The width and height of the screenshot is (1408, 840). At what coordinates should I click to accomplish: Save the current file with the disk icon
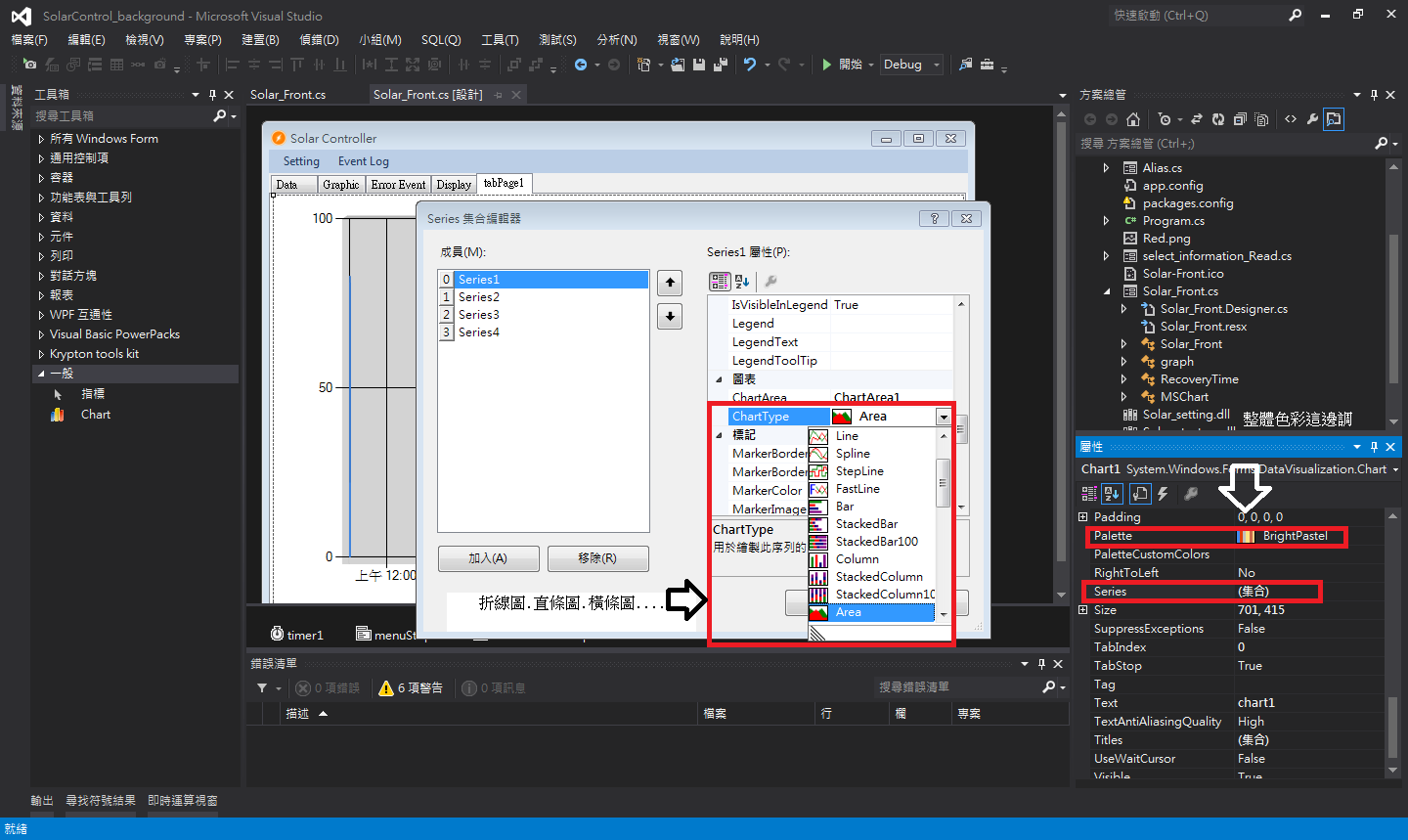tap(699, 65)
